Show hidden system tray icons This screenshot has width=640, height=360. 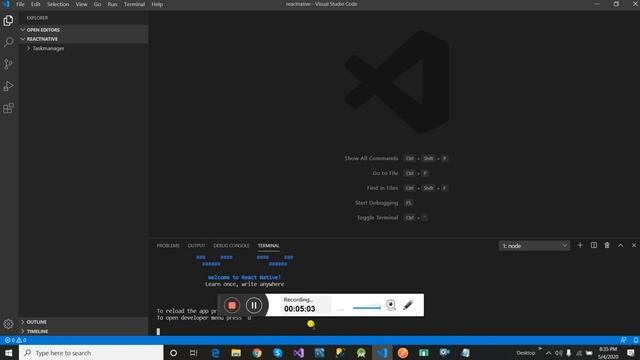click(x=549, y=353)
